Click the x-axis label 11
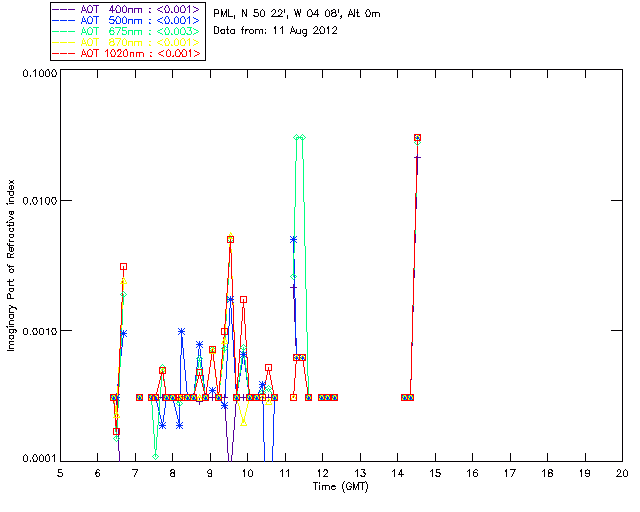Image resolution: width=640 pixels, height=512 pixels. coord(285,473)
